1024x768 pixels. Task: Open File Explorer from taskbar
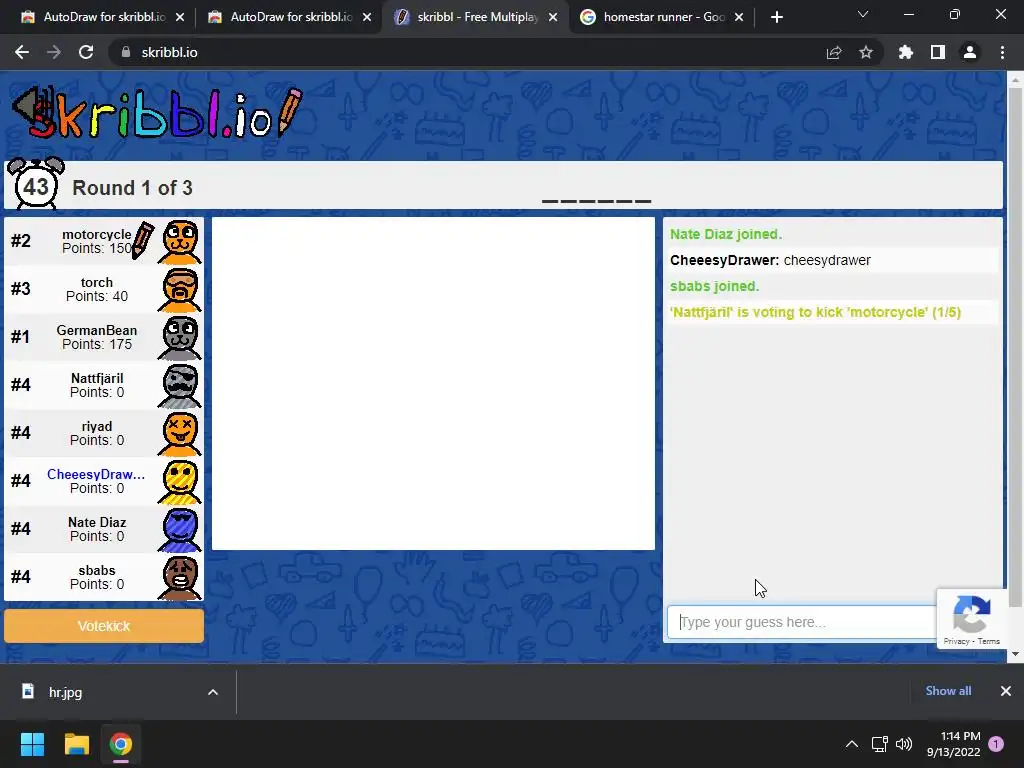[76, 744]
